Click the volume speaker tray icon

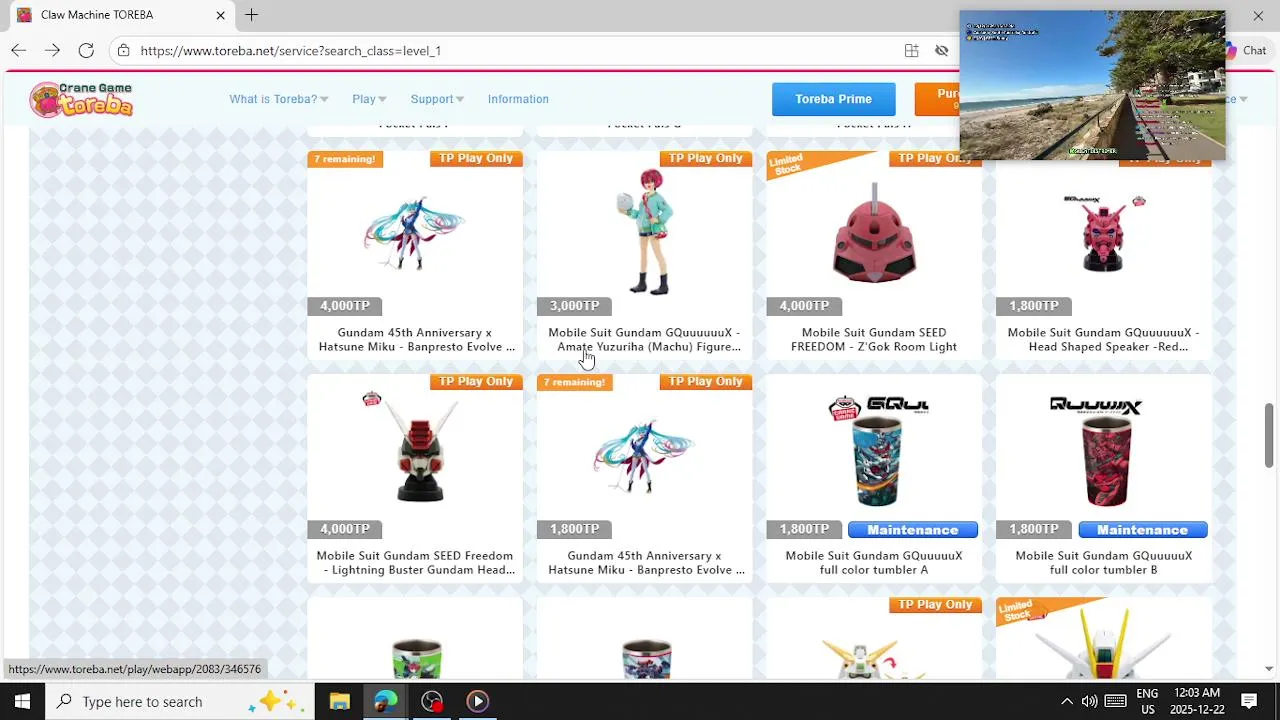(1090, 701)
